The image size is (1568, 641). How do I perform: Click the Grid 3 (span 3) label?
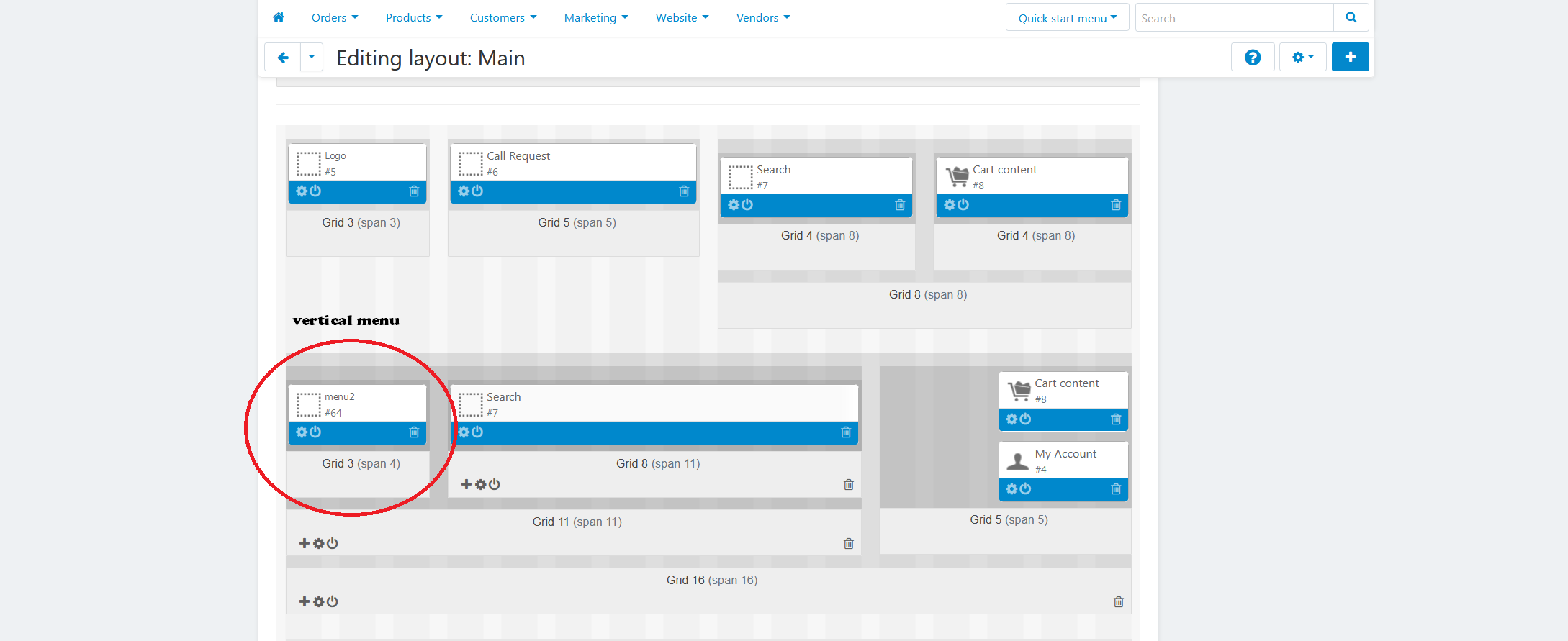pyautogui.click(x=361, y=223)
